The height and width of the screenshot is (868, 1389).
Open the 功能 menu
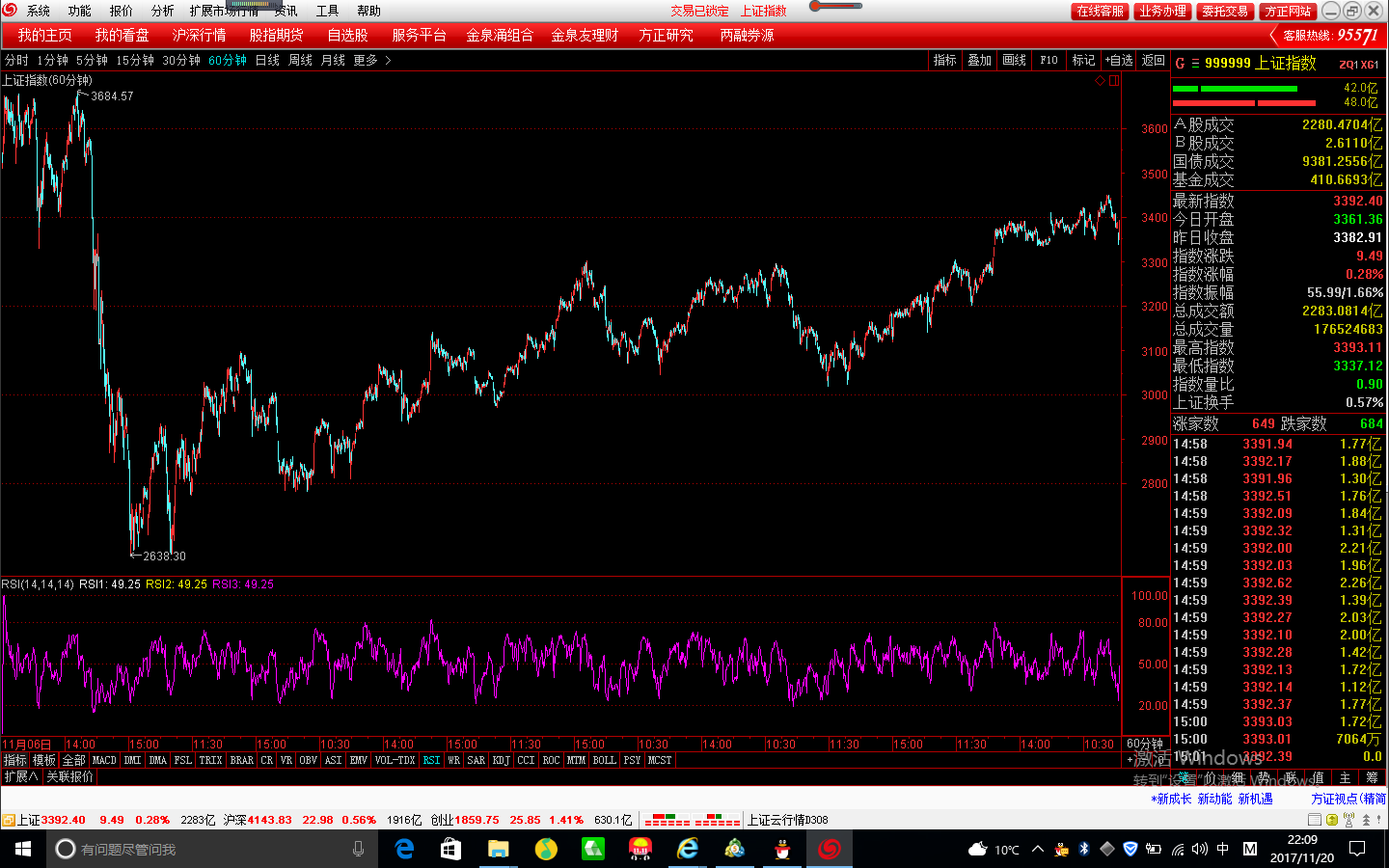click(79, 11)
